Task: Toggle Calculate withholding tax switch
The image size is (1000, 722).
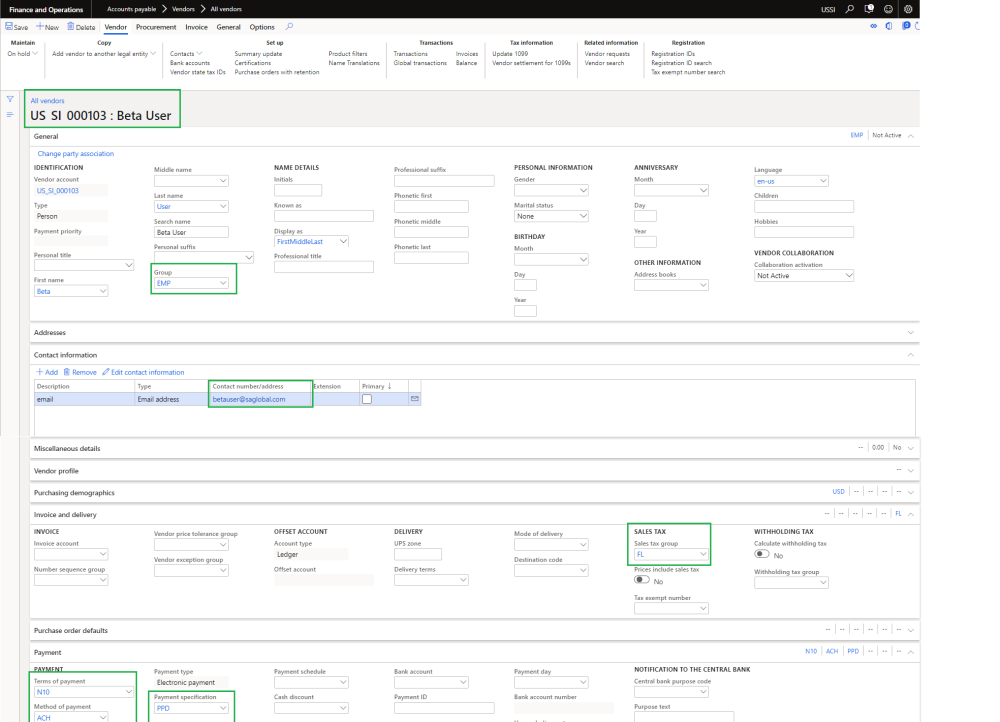Action: [761, 554]
